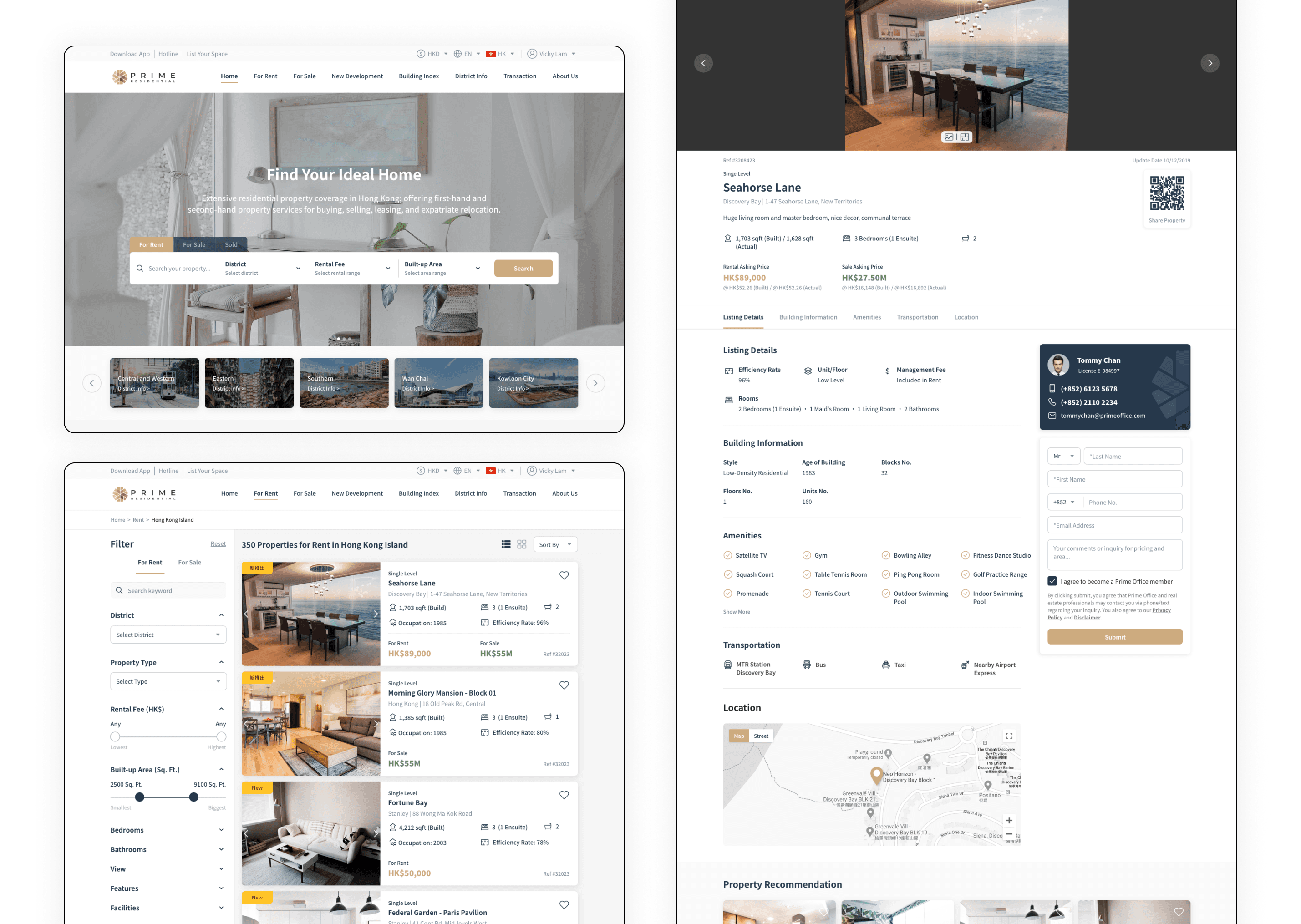Choose For Sale in the Filter panel
The image size is (1301, 924).
click(189, 563)
